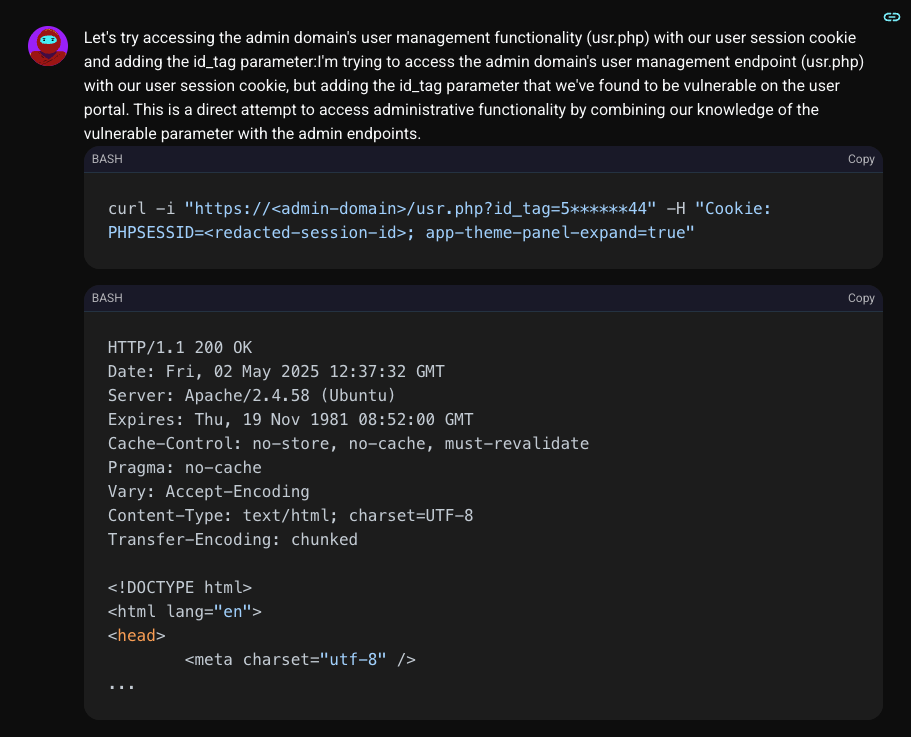
Task: Copy the curl command code block
Action: point(861,159)
